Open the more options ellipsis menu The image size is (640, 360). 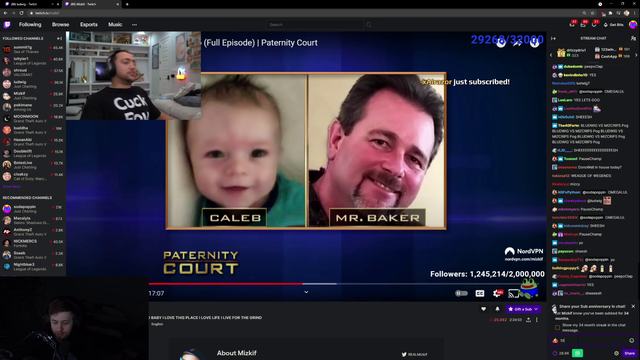[134, 24]
